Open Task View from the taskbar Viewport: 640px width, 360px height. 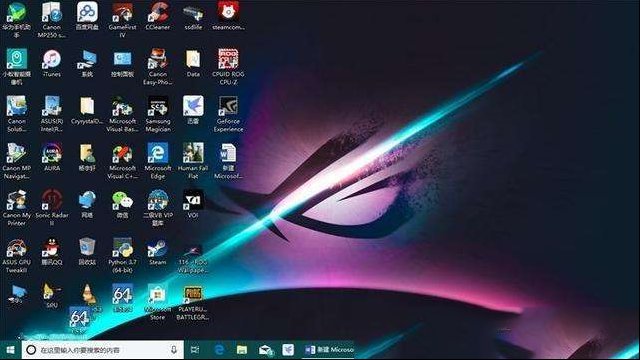pos(195,350)
